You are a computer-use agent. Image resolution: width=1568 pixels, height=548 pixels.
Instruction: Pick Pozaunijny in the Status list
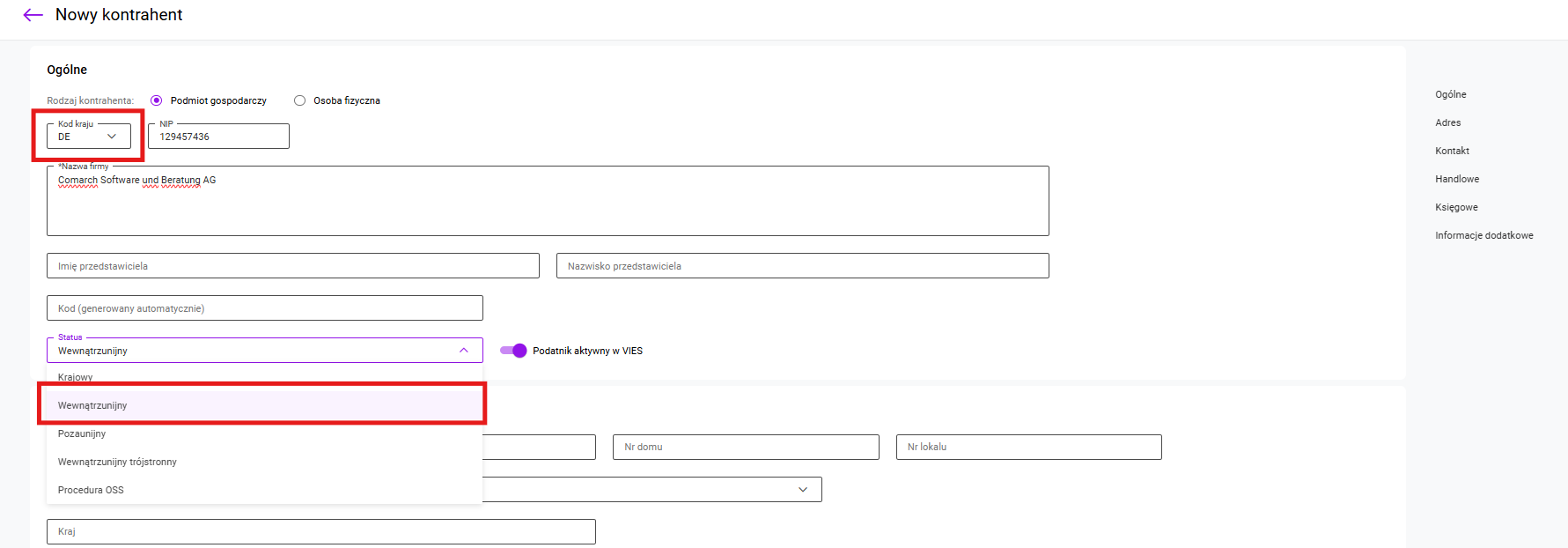(82, 433)
